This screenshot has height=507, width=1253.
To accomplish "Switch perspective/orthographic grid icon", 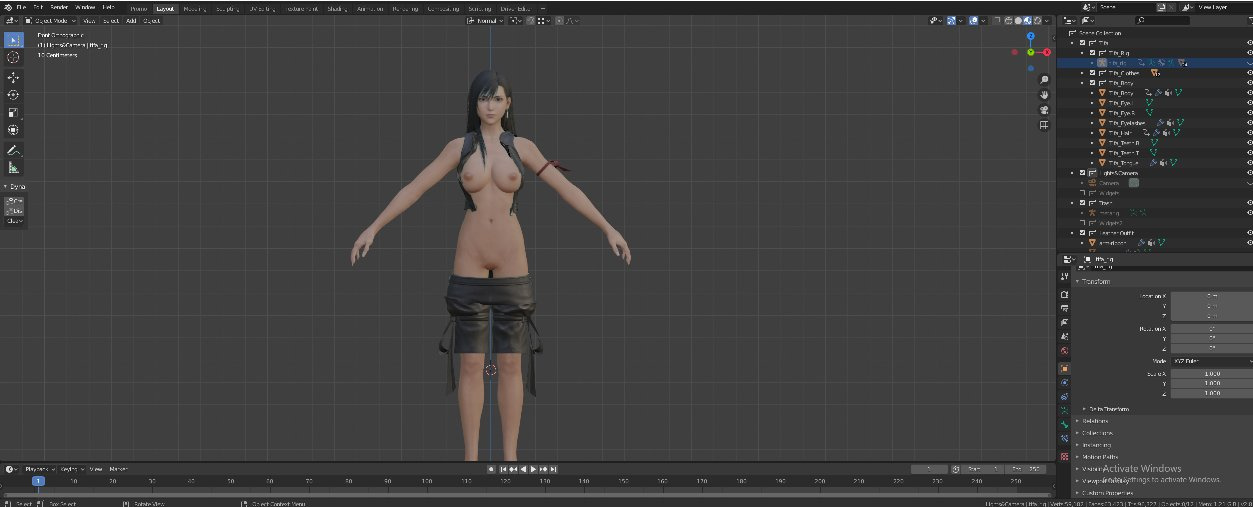I will pyautogui.click(x=1044, y=125).
